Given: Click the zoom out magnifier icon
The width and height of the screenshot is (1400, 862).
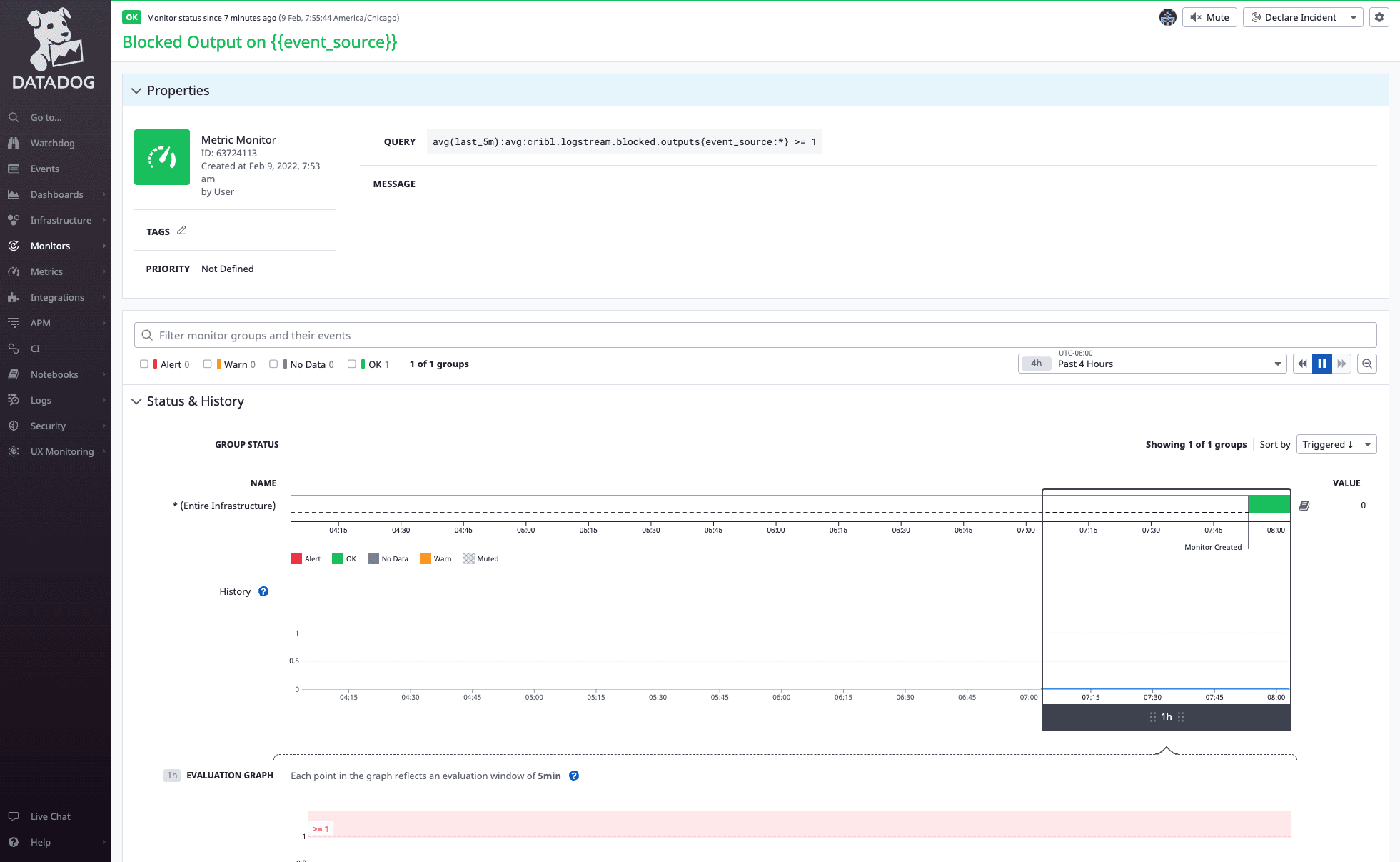Looking at the screenshot, I should [1367, 364].
